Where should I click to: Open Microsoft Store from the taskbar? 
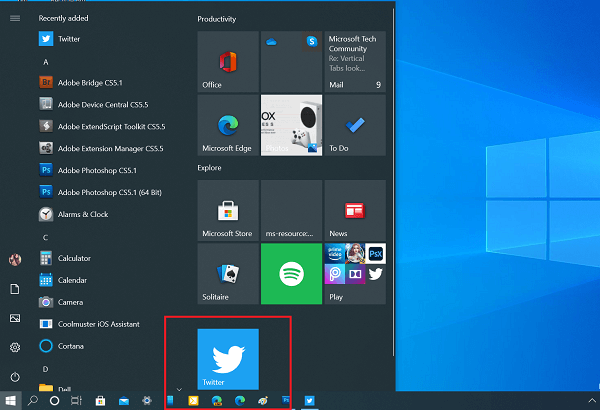[x=100, y=401]
